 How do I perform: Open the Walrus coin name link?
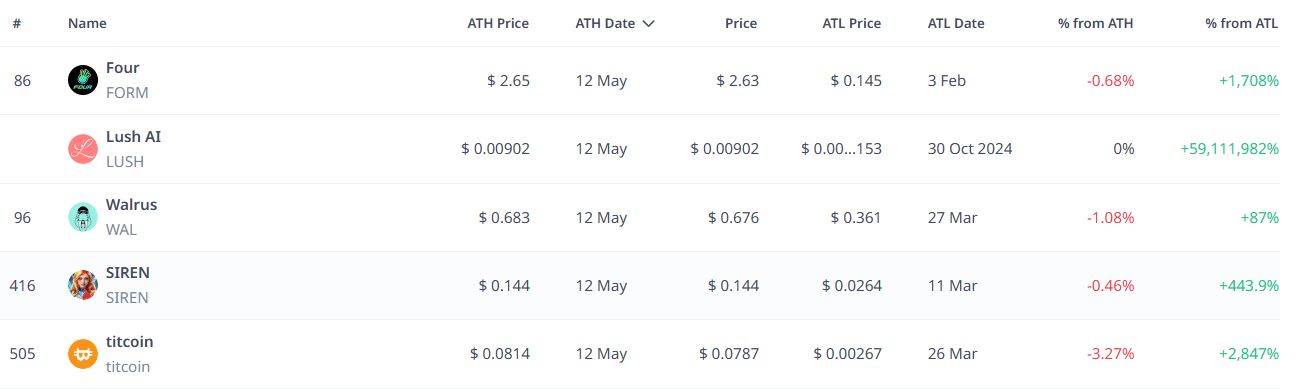(131, 204)
